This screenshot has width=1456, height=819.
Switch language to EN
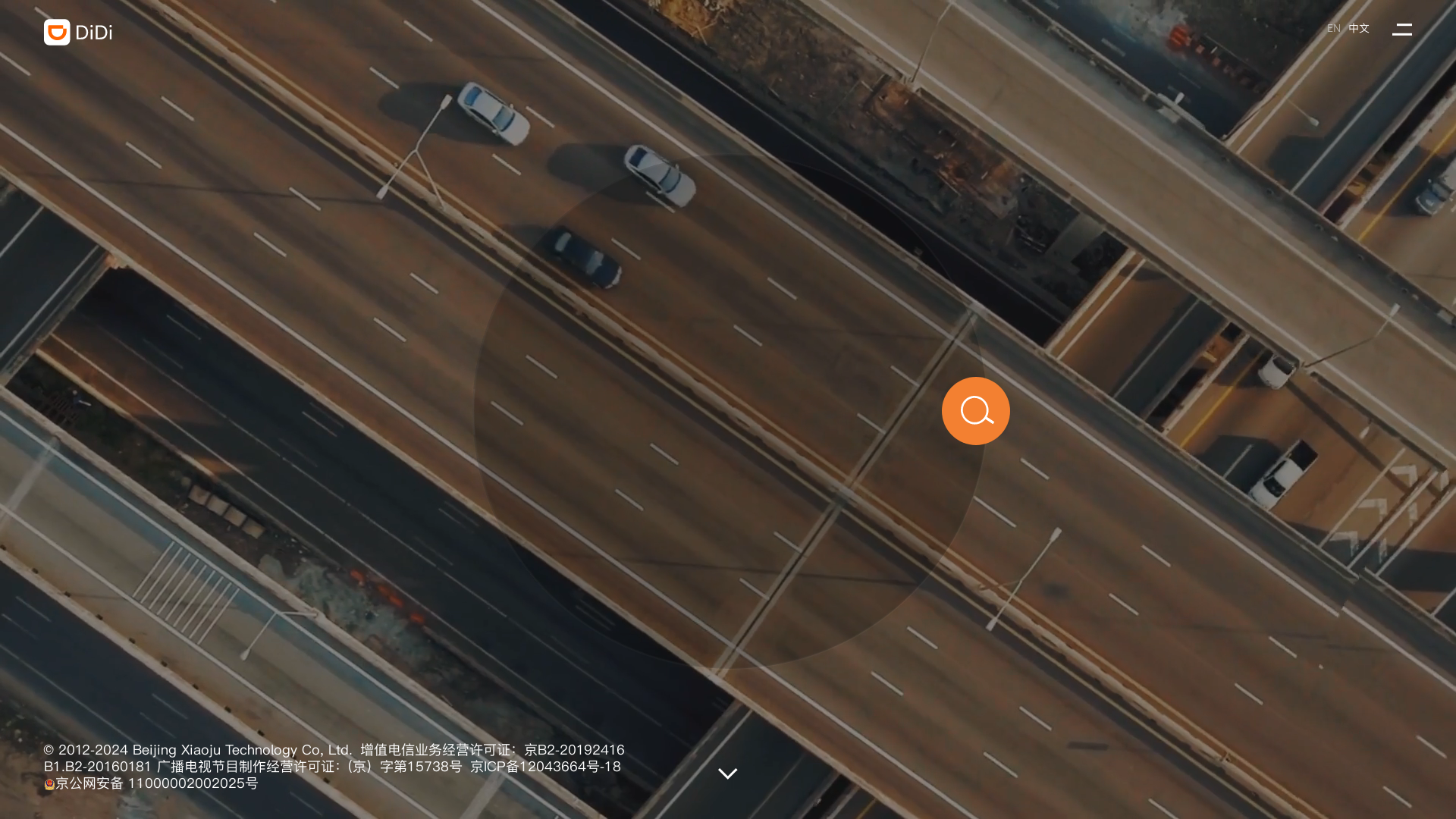(x=1334, y=28)
